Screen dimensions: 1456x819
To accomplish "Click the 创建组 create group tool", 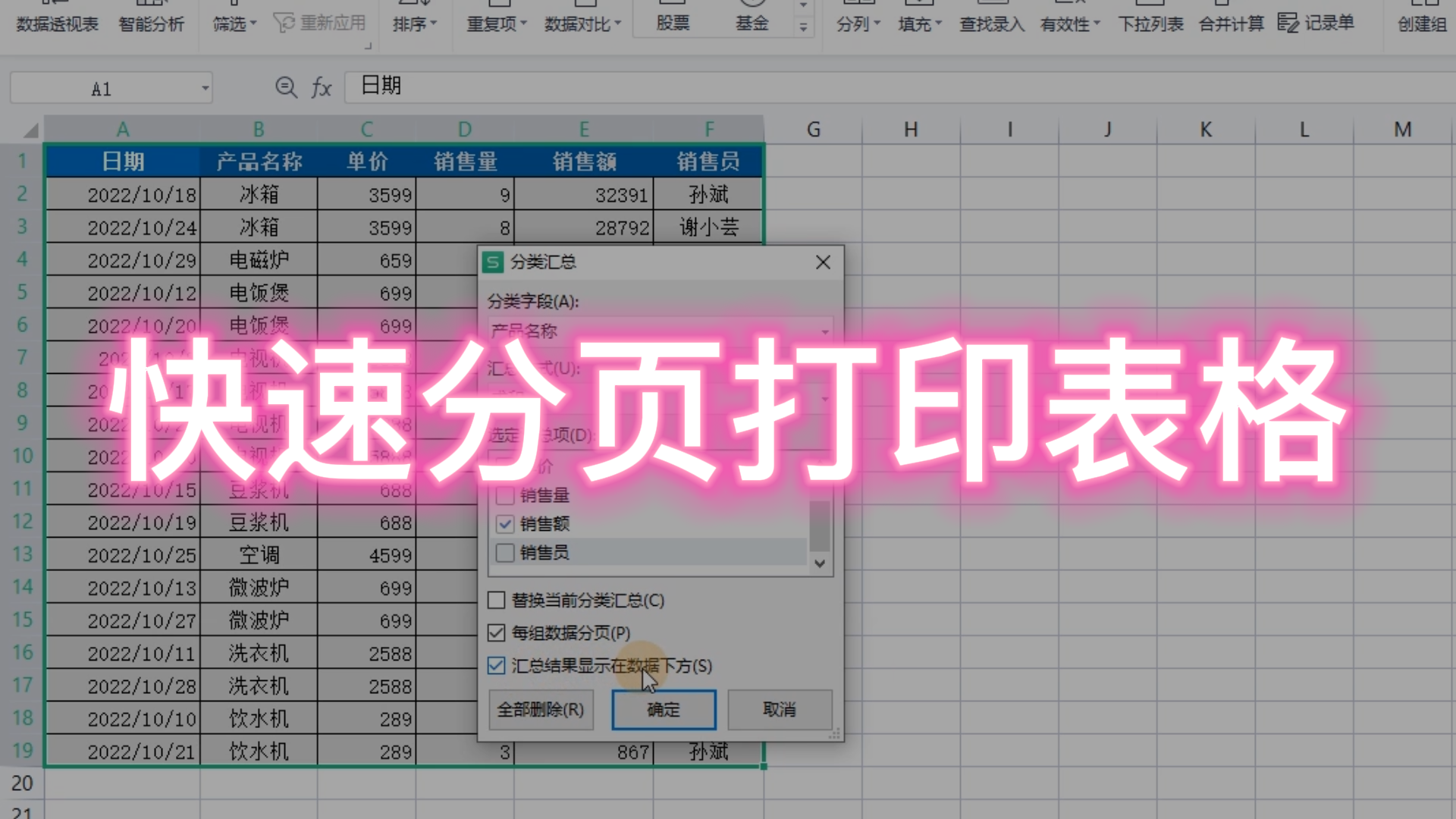I will [1422, 24].
